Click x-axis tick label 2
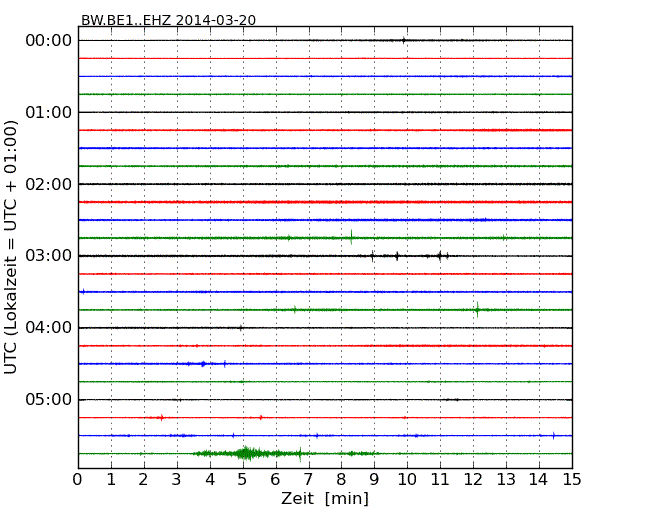The width and height of the screenshot is (650, 520). click(x=144, y=480)
